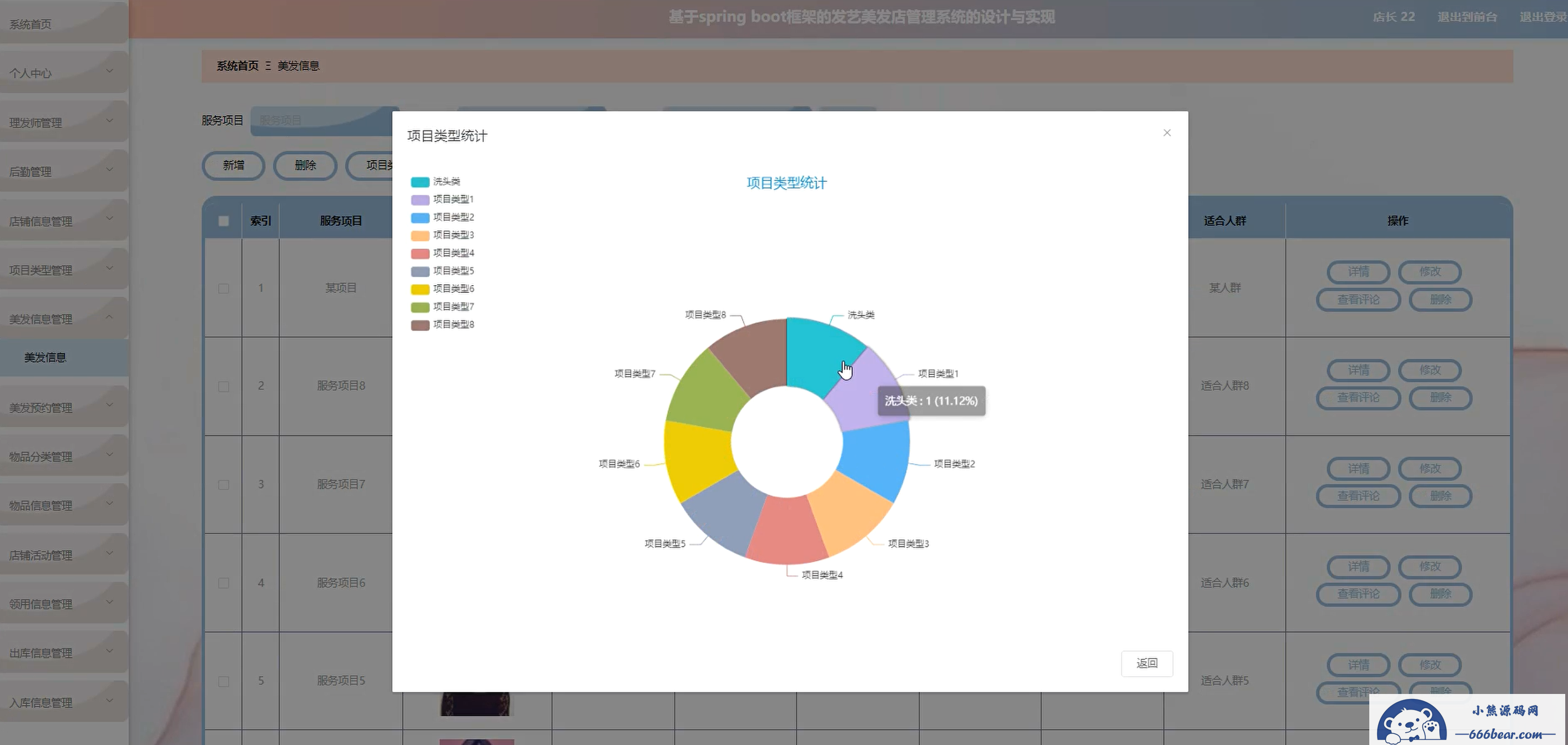Check row 1 checkbox (某项目)
This screenshot has height=745, width=1568.
coord(223,288)
